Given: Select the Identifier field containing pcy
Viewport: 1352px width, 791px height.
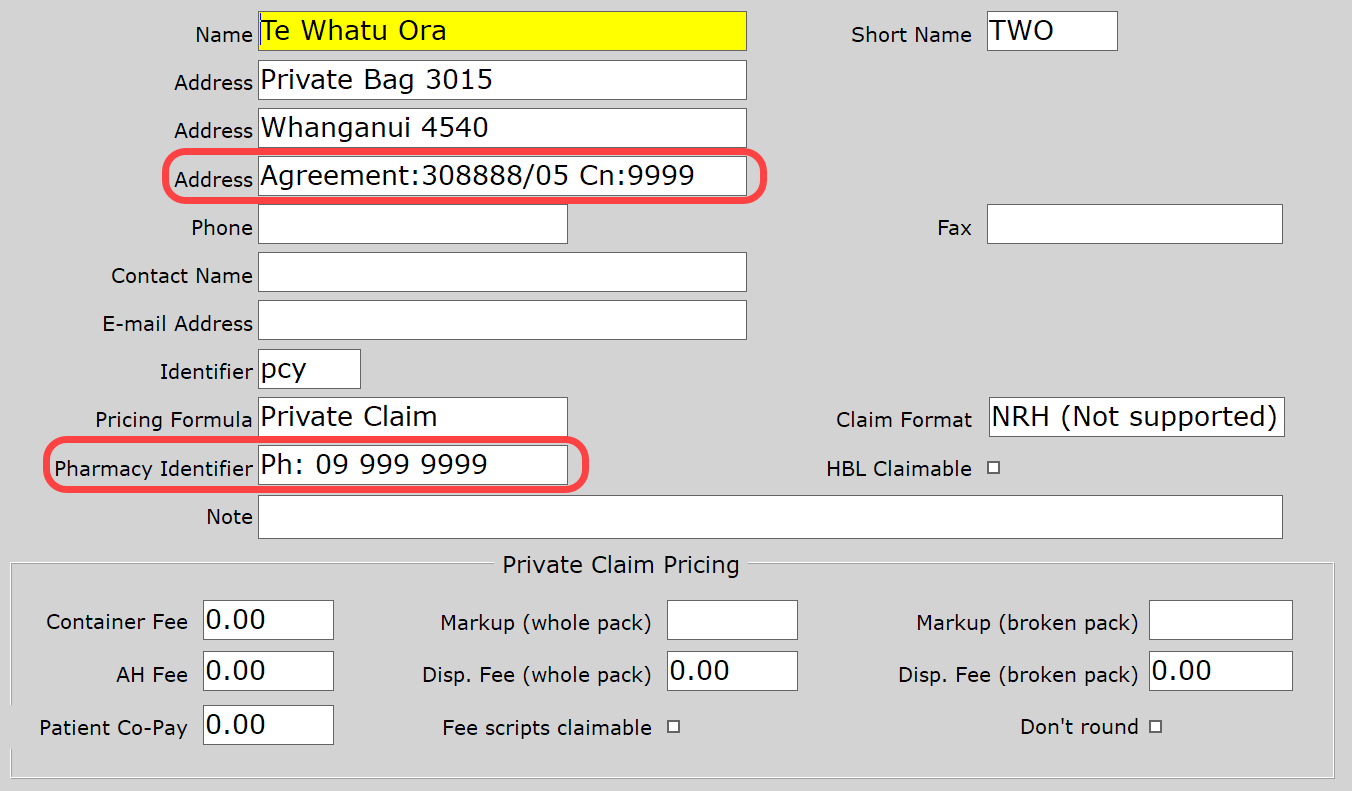Looking at the screenshot, I should click(x=309, y=370).
